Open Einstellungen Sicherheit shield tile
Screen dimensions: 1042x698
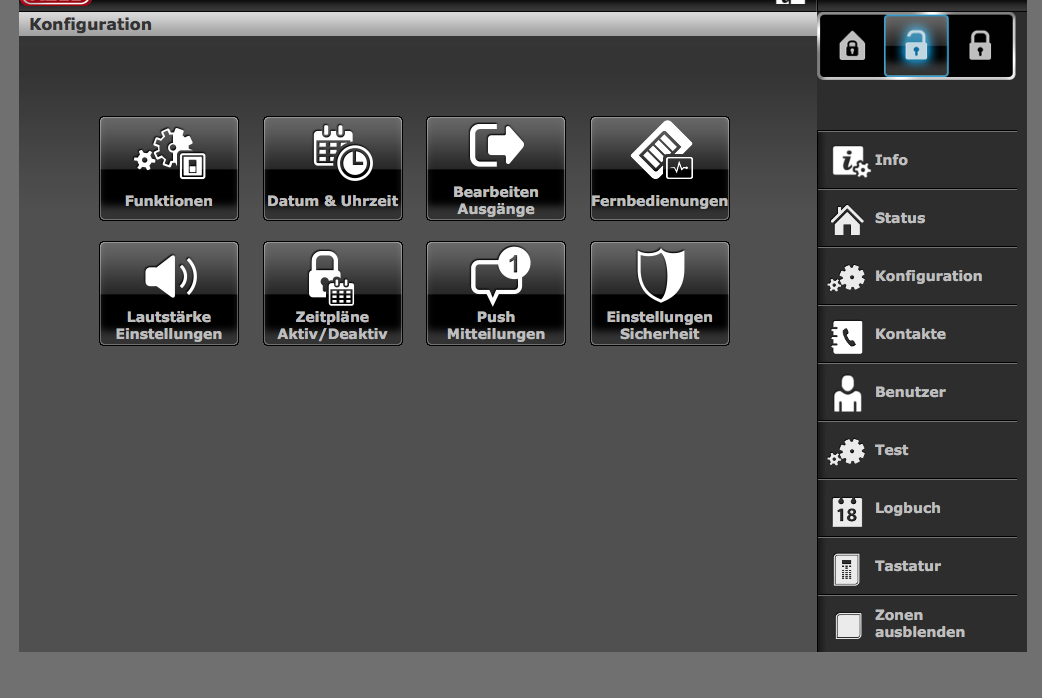click(x=660, y=293)
